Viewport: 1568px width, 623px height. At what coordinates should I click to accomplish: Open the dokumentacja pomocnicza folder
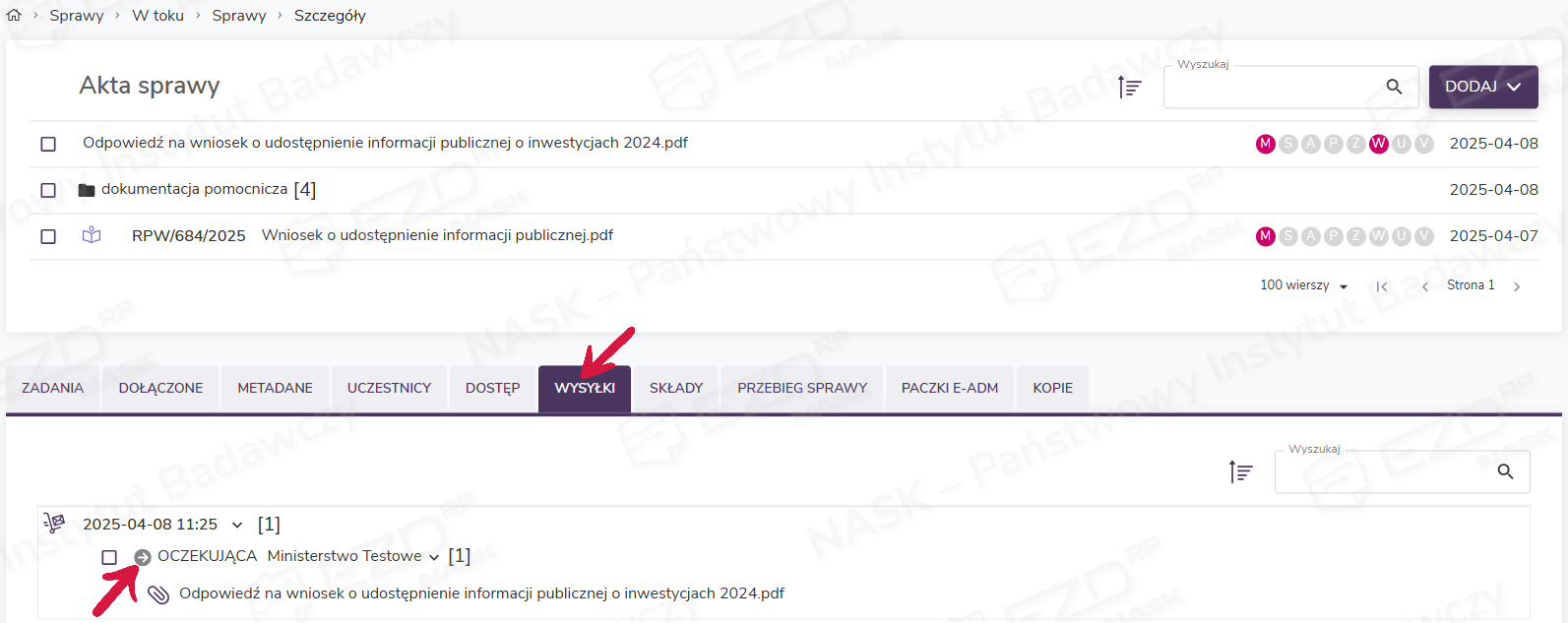click(194, 189)
